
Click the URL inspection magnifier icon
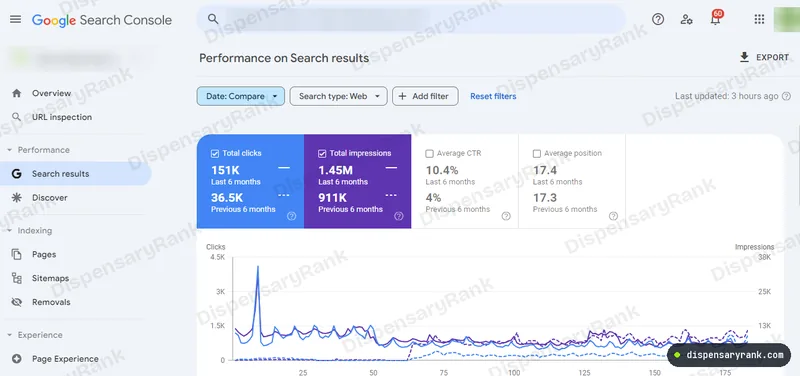17,117
